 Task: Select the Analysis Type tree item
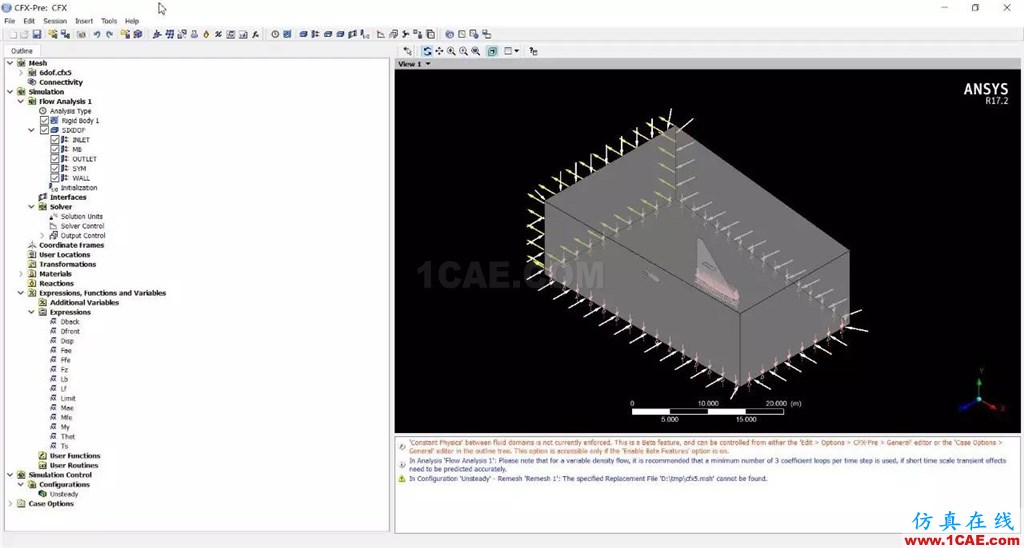71,111
